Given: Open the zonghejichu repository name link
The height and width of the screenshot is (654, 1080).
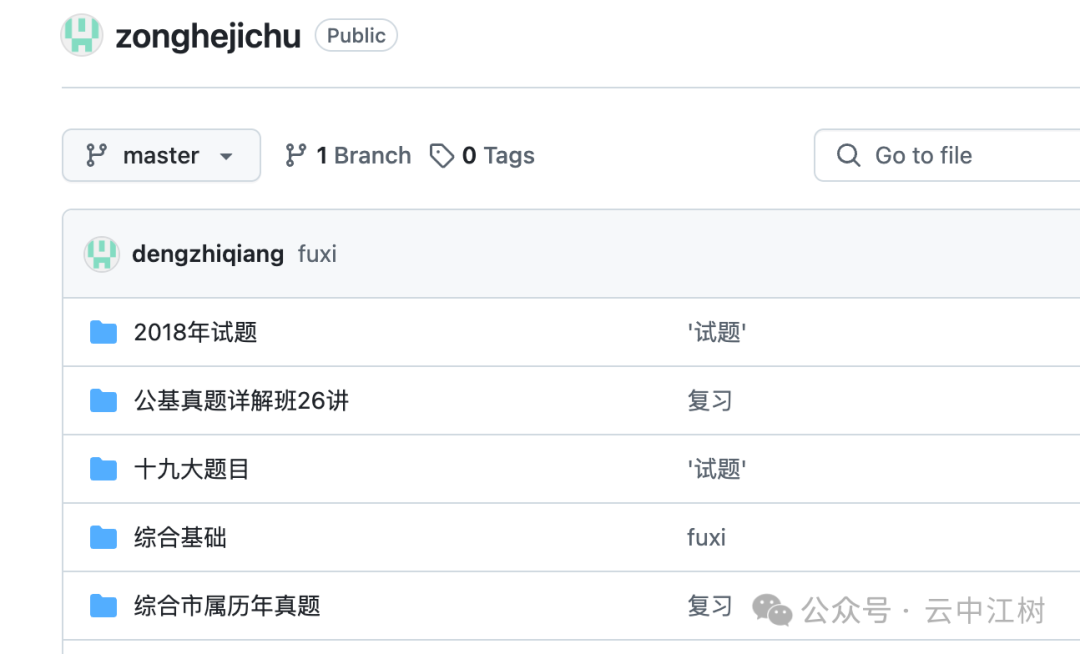Looking at the screenshot, I should pos(208,37).
